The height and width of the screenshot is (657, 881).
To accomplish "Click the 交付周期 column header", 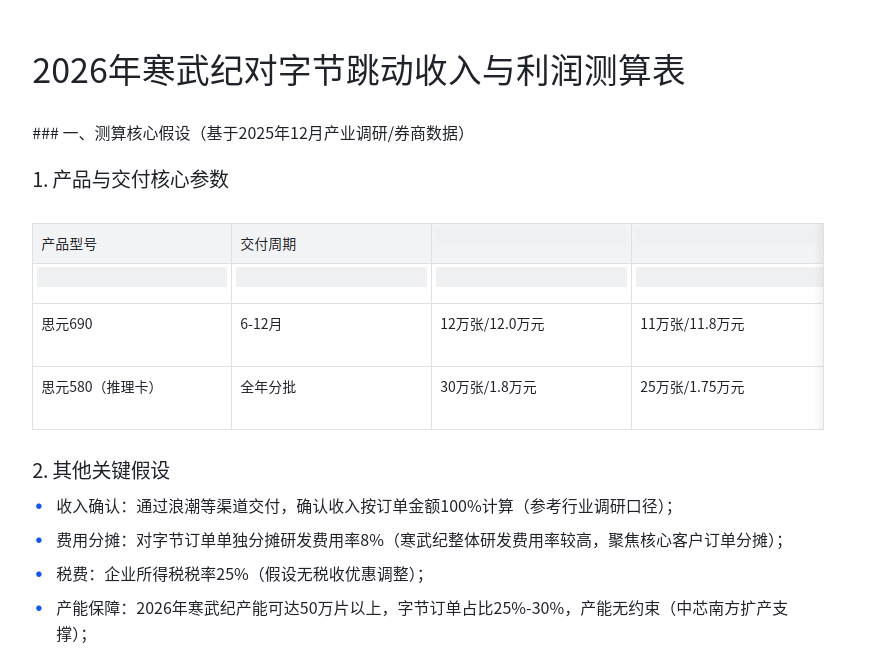I will click(268, 244).
